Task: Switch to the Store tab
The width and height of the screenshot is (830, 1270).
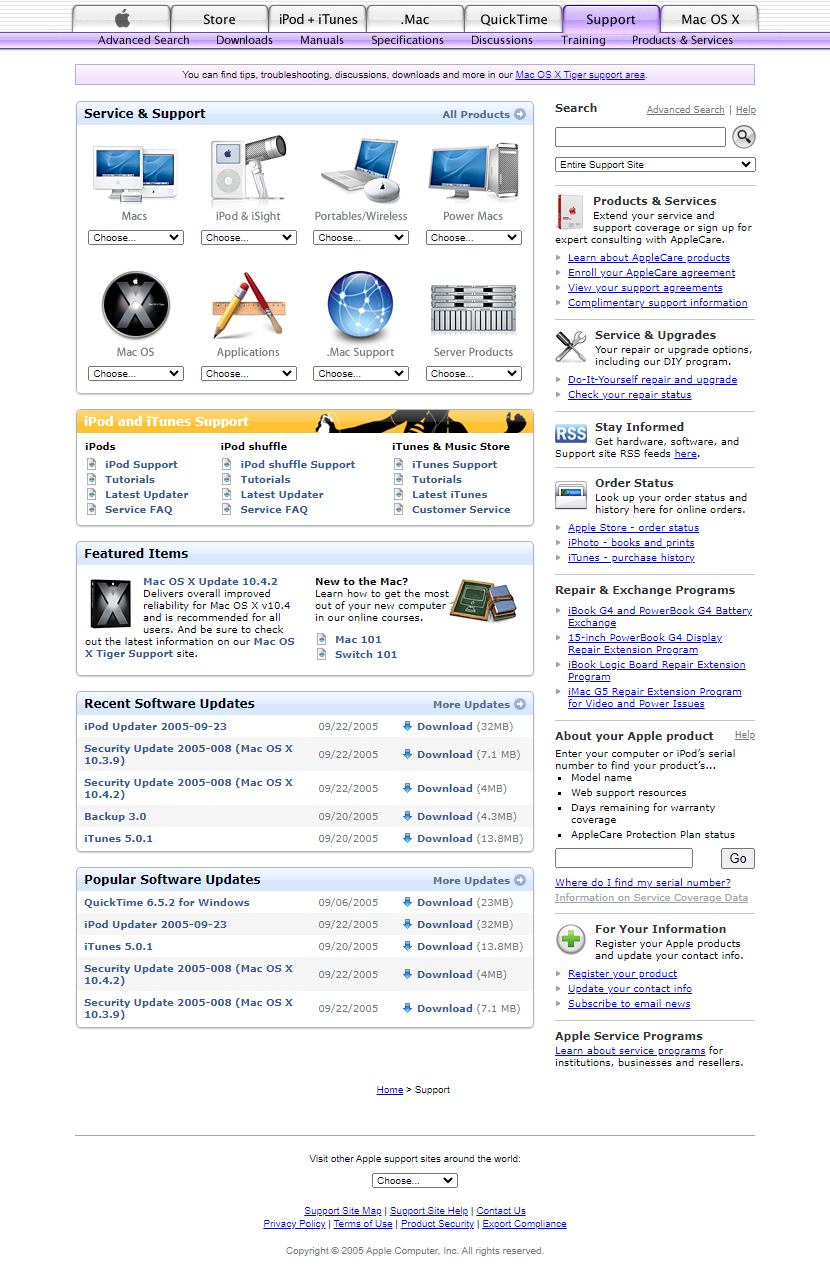Action: pyautogui.click(x=219, y=19)
